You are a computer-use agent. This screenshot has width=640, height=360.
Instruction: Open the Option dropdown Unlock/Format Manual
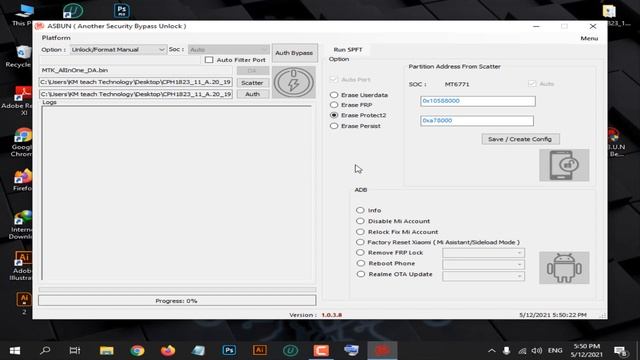pos(118,49)
